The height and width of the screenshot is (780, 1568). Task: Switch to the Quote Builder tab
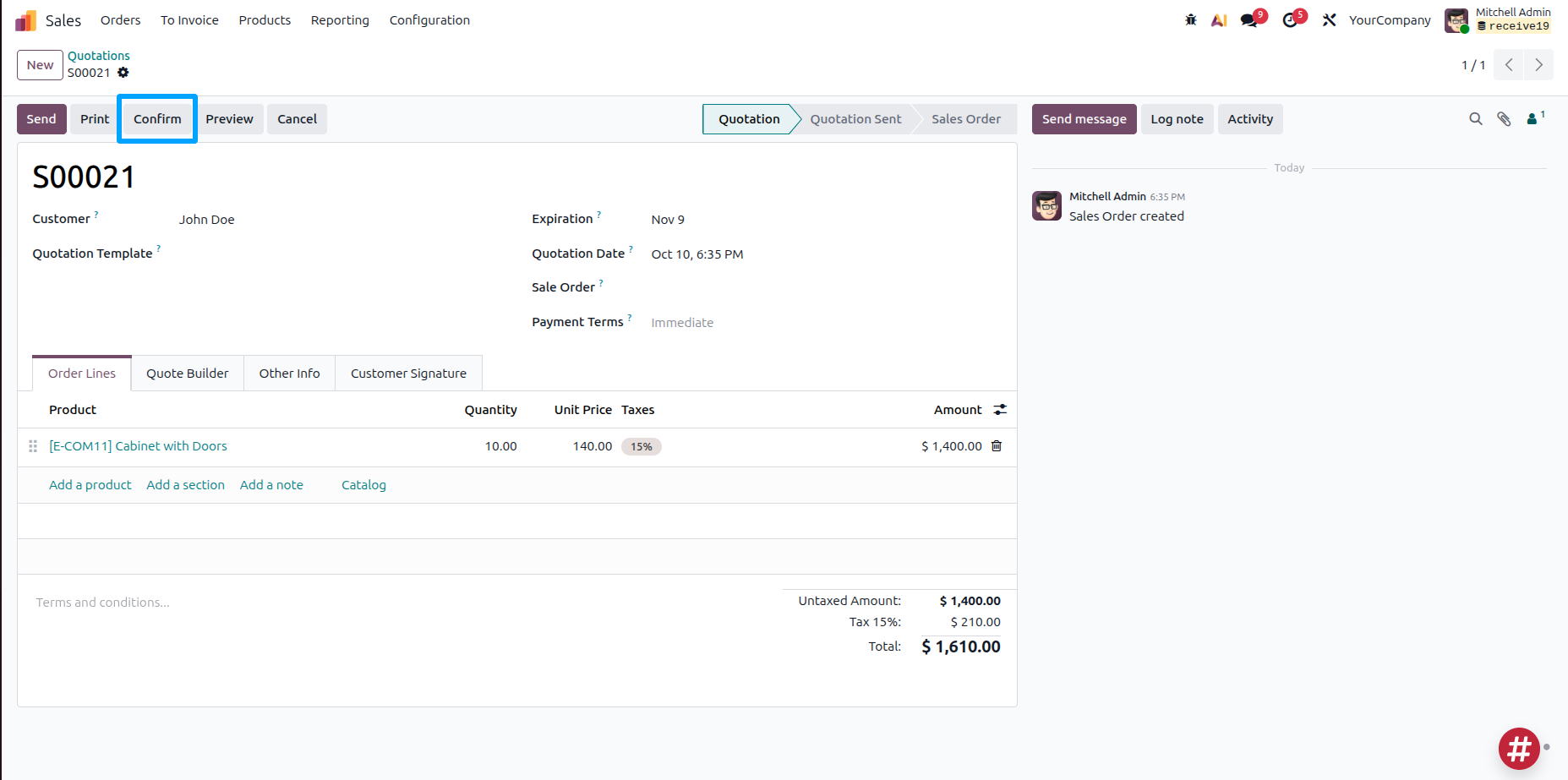(188, 374)
